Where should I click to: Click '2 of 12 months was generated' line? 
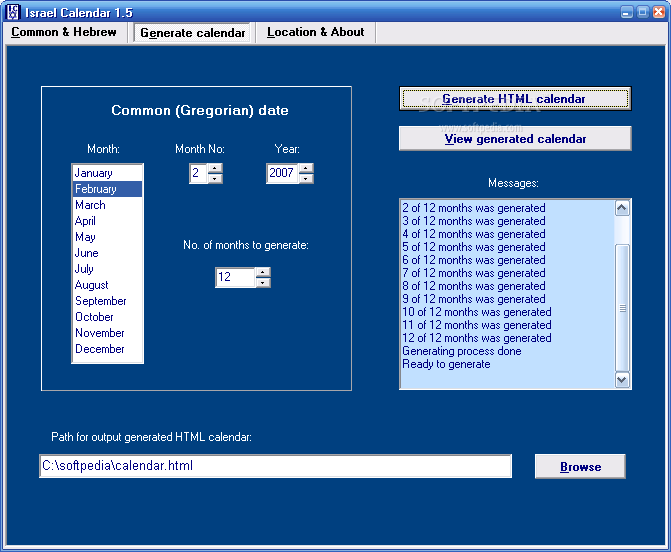click(474, 208)
